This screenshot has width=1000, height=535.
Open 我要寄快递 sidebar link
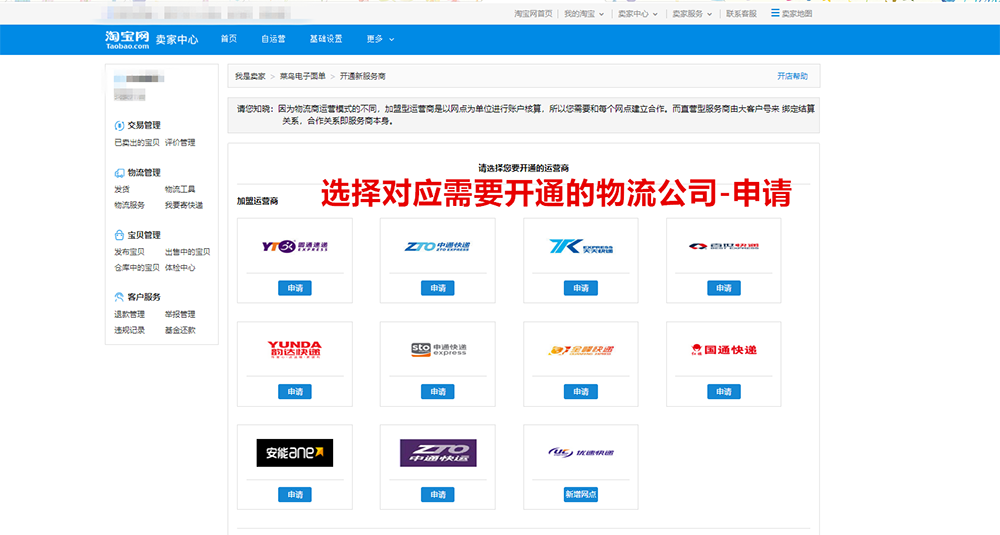184,205
